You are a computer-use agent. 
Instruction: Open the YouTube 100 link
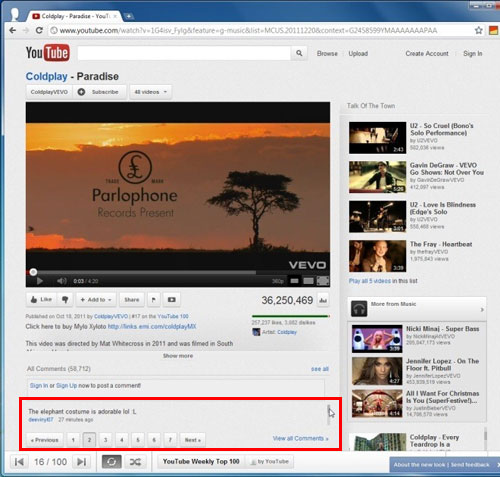pyautogui.click(x=173, y=316)
